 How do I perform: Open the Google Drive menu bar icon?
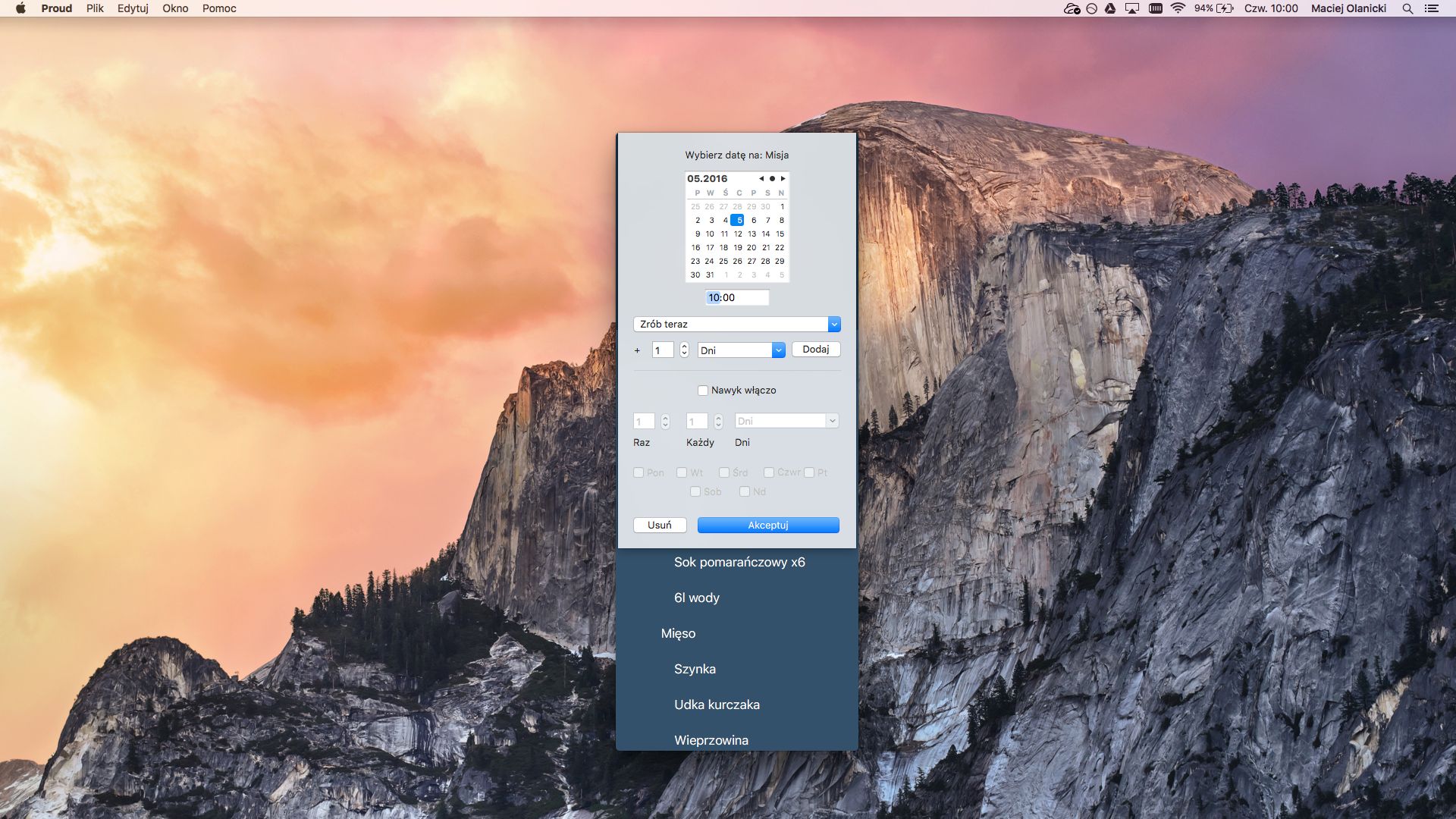[x=1110, y=8]
